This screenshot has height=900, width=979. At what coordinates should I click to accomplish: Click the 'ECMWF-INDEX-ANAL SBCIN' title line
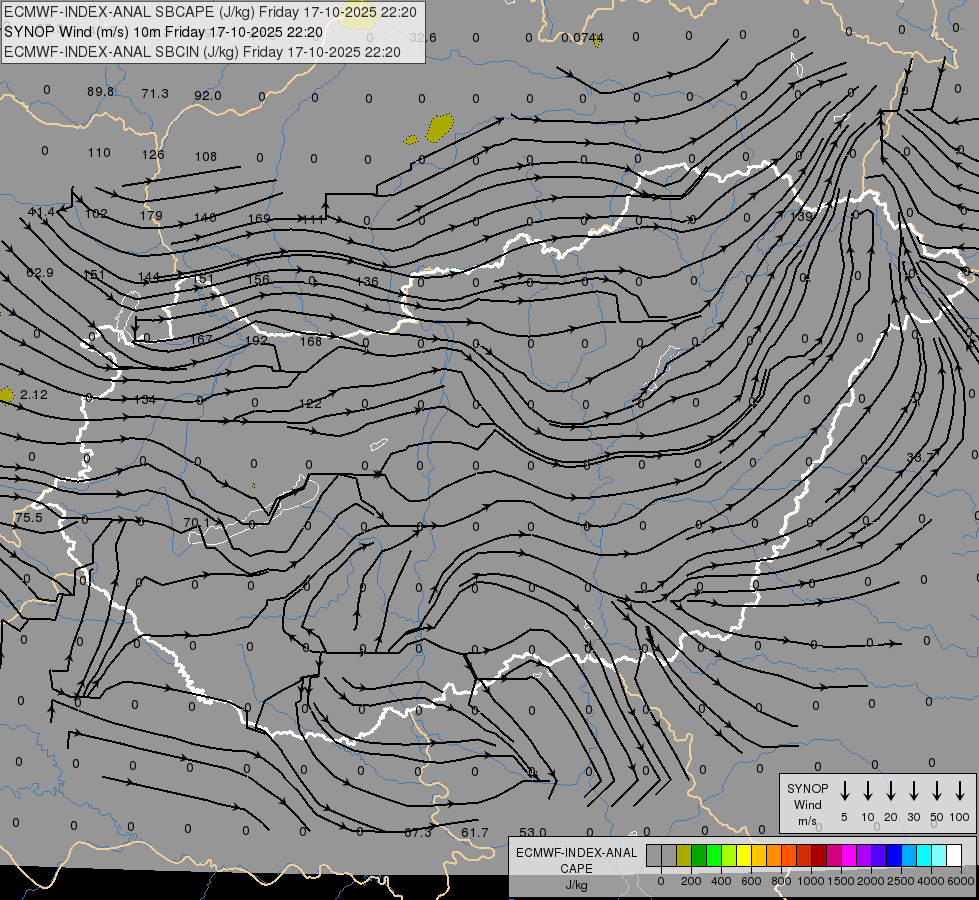click(x=202, y=52)
